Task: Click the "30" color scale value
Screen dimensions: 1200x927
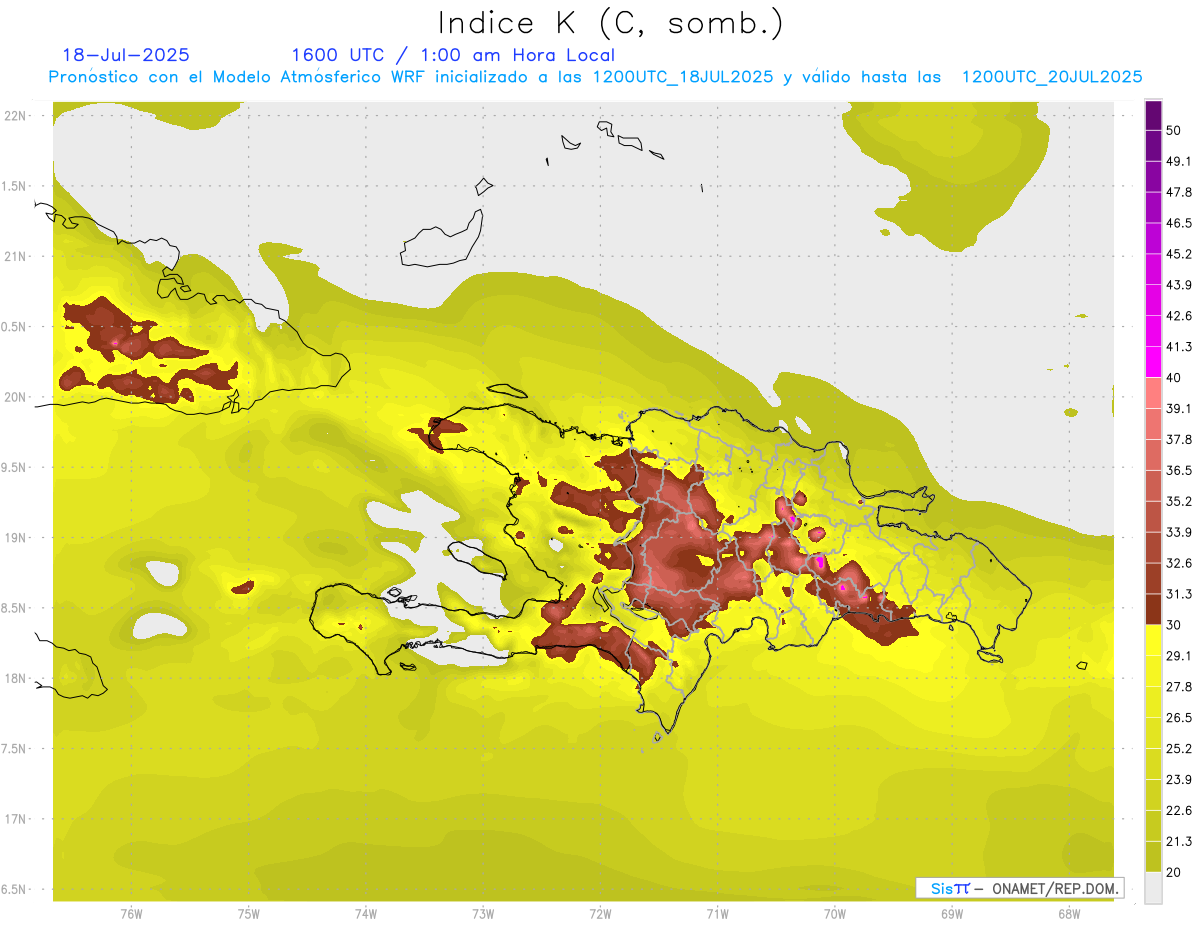Action: [1174, 625]
